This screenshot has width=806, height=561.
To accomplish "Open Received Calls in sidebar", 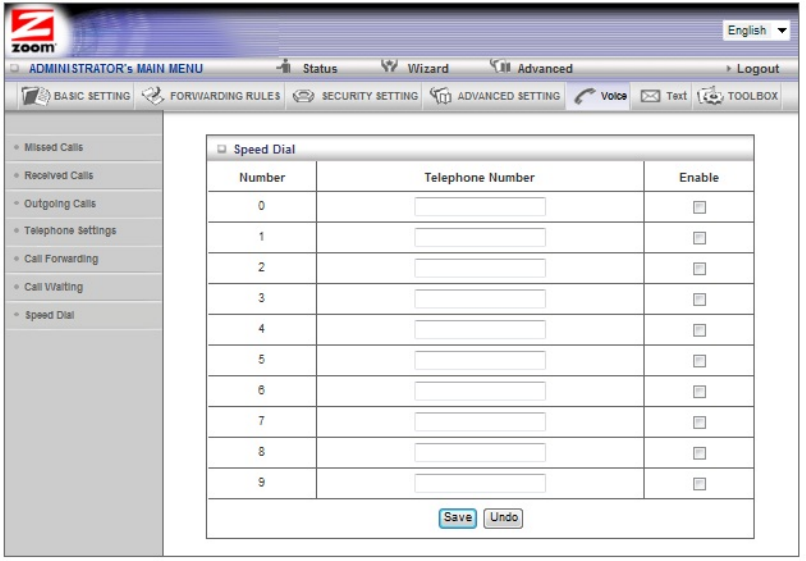I will coord(59,176).
